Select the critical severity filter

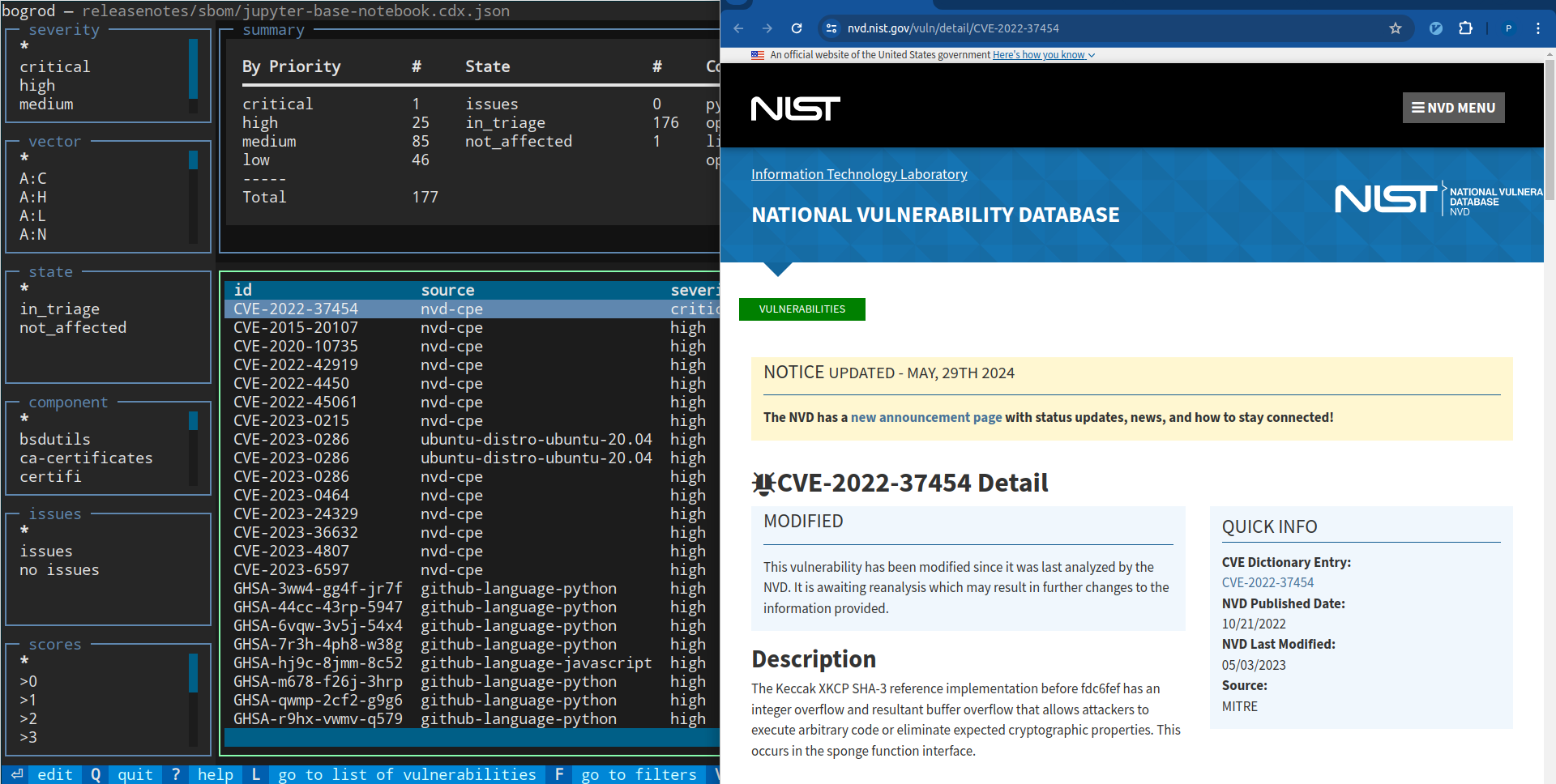(55, 66)
